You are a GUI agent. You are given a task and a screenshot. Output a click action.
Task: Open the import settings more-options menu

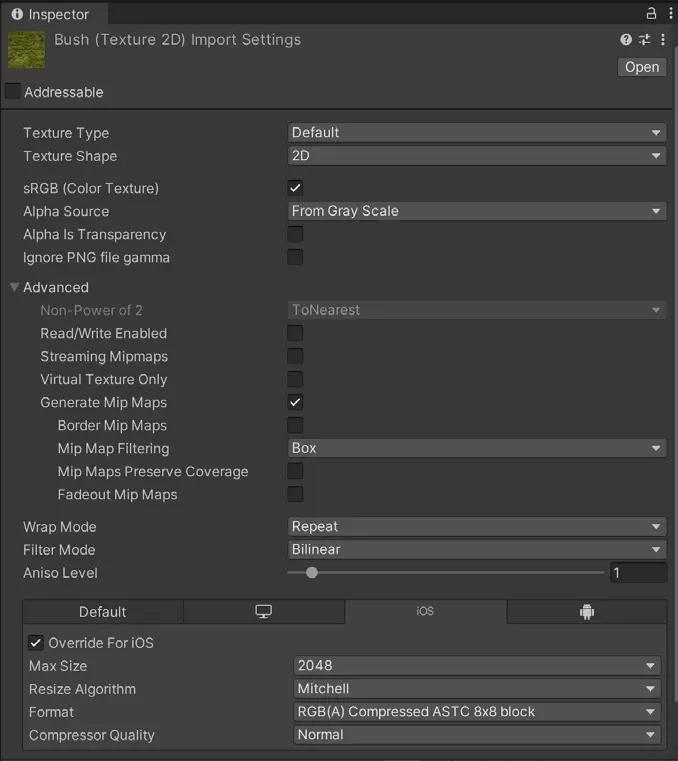663,39
